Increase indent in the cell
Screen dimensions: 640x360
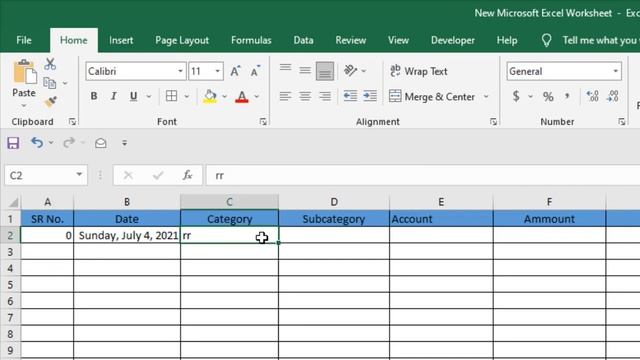pos(370,96)
